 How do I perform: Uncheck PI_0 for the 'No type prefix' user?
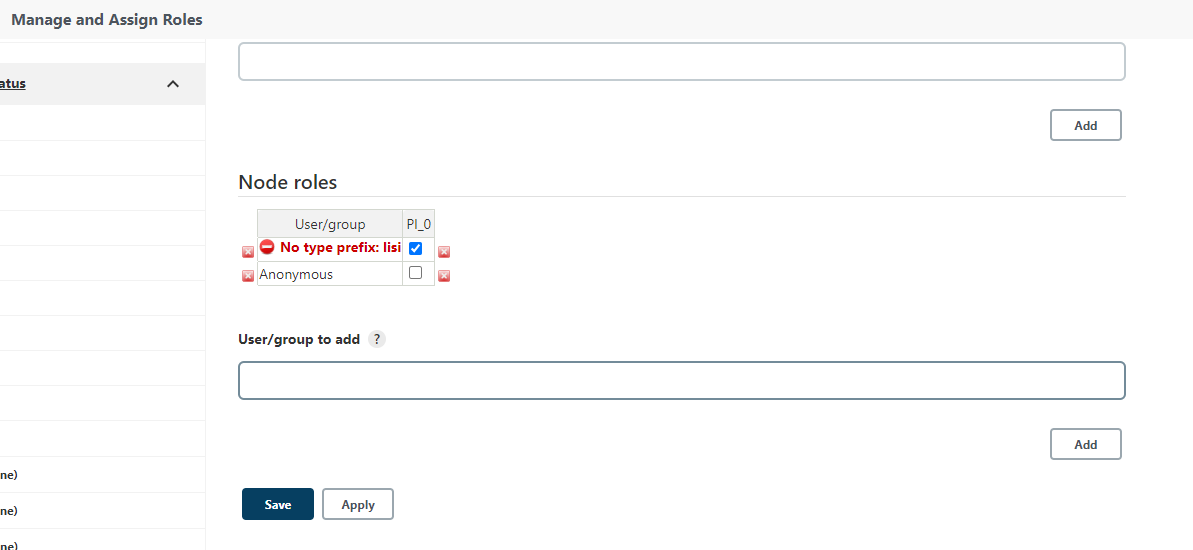click(416, 248)
